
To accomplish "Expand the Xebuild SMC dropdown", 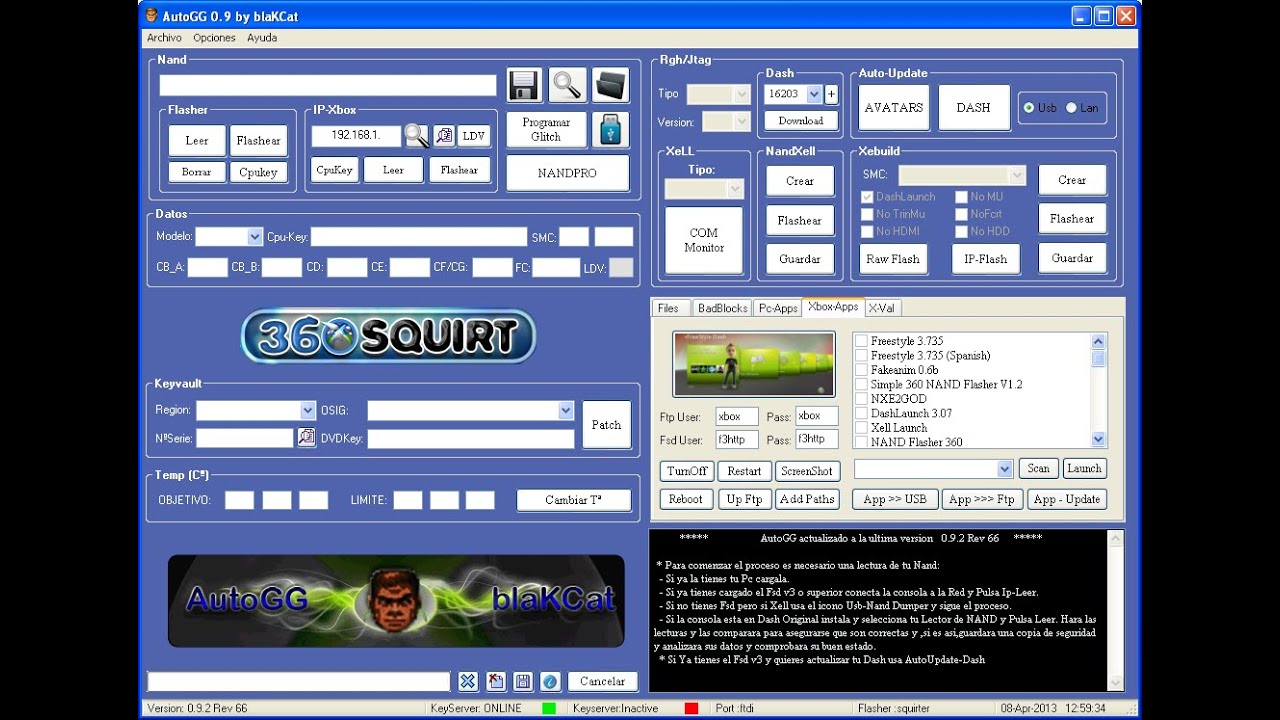I will tap(1018, 176).
